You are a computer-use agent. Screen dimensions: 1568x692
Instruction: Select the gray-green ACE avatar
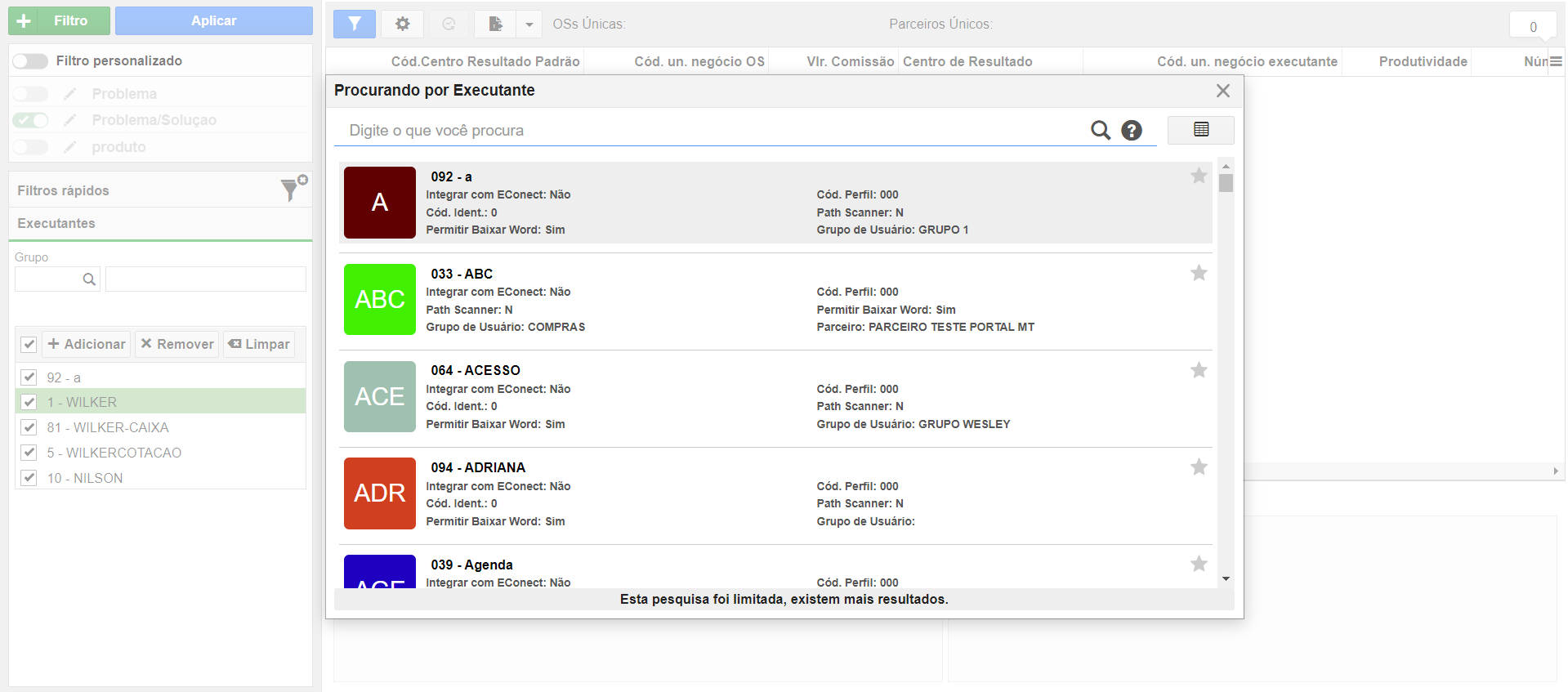click(x=380, y=396)
